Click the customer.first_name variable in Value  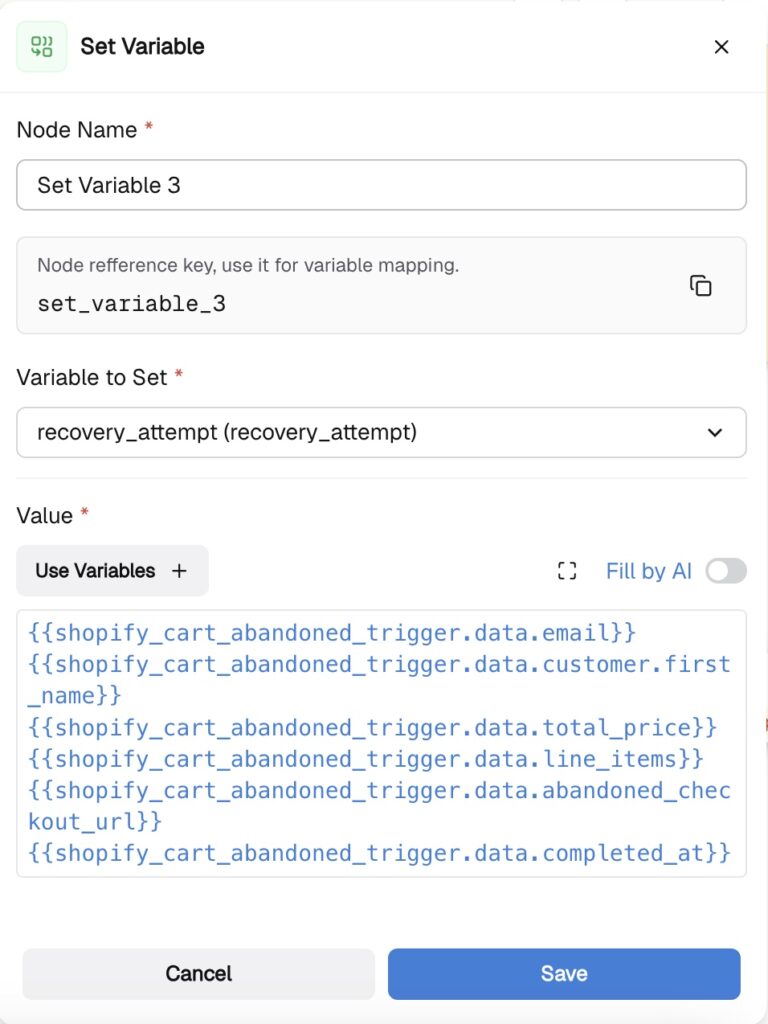(x=379, y=665)
